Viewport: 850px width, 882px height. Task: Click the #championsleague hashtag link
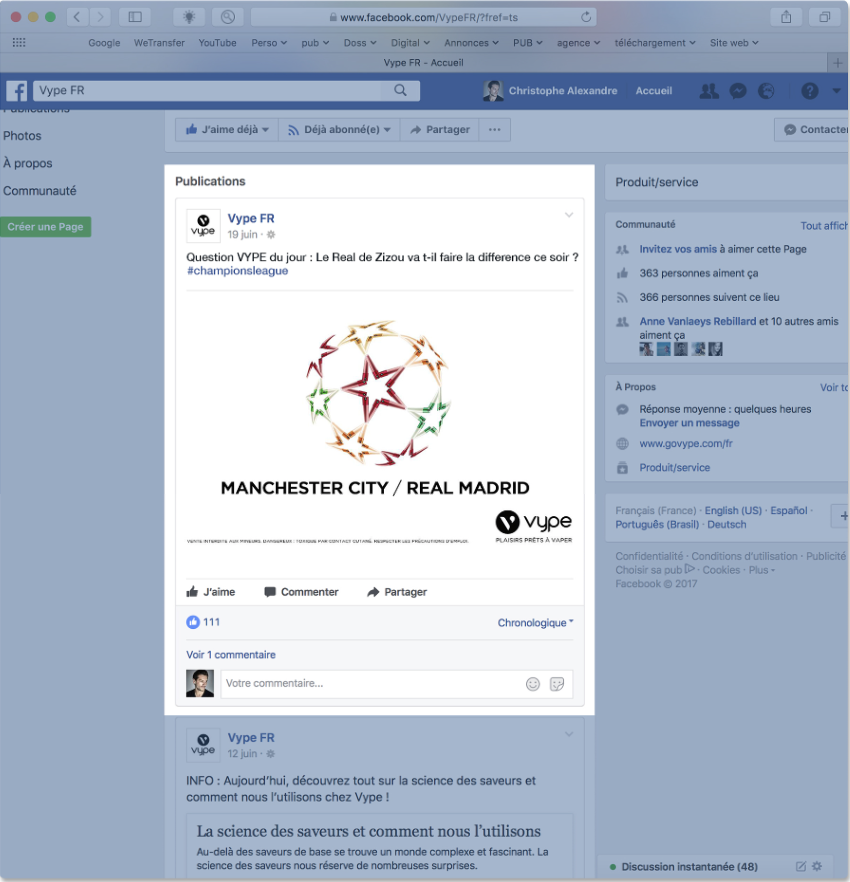237,271
